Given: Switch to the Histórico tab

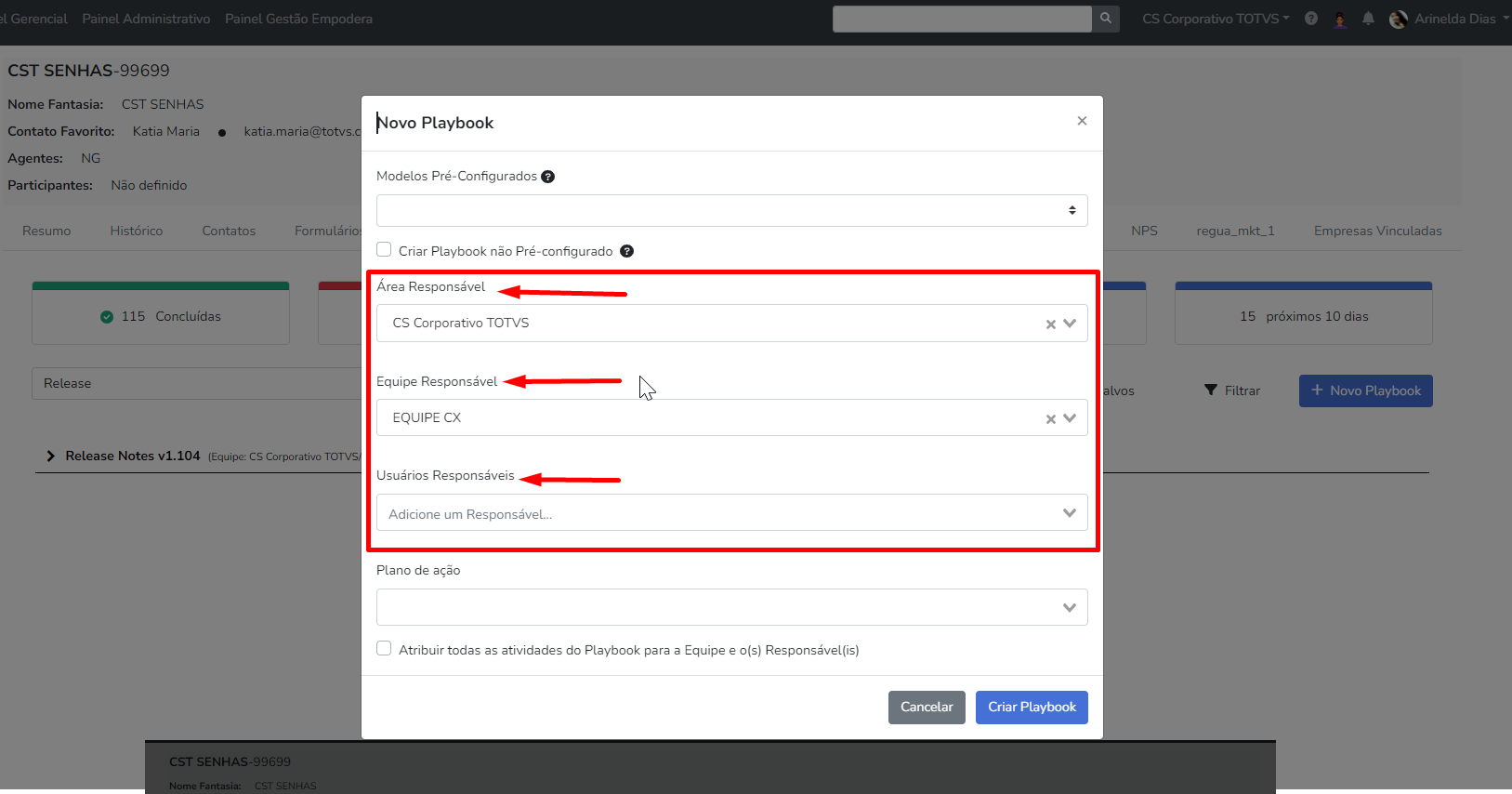Looking at the screenshot, I should click(137, 232).
